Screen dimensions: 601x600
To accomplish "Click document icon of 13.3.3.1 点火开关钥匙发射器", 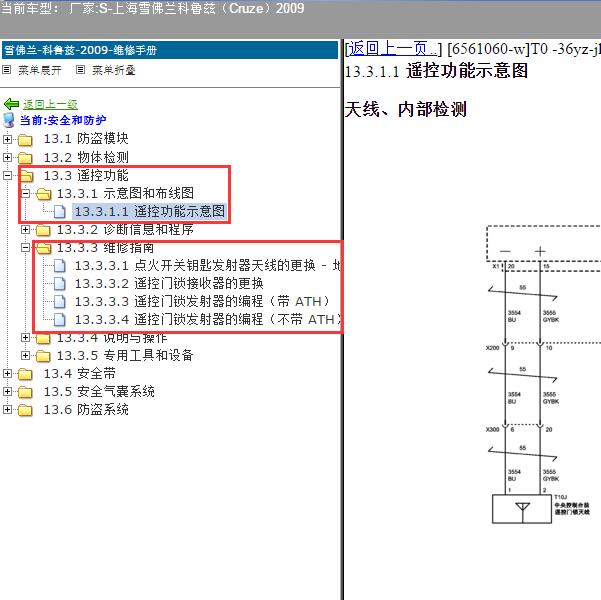I will (x=60, y=265).
